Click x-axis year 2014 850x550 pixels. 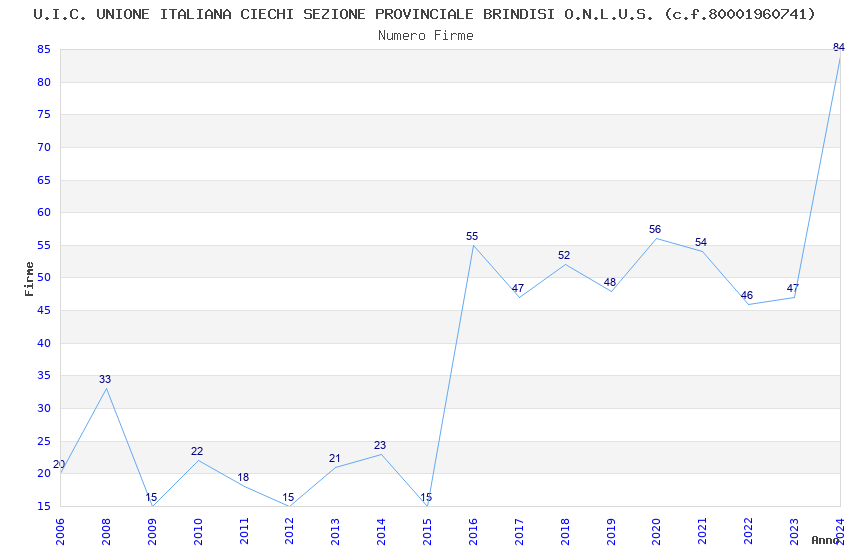[382, 531]
